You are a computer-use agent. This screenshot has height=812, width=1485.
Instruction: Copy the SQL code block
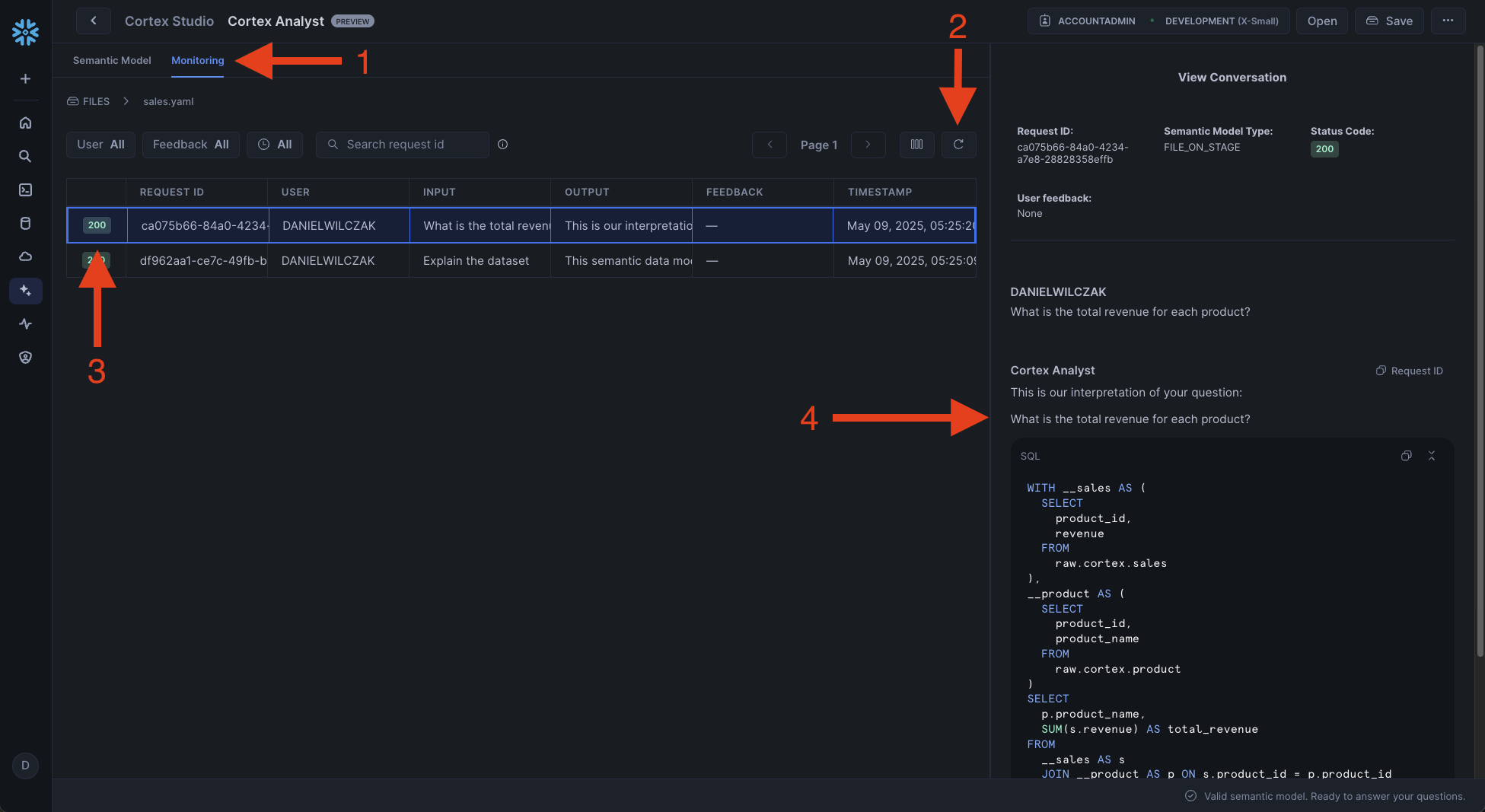[x=1406, y=456]
